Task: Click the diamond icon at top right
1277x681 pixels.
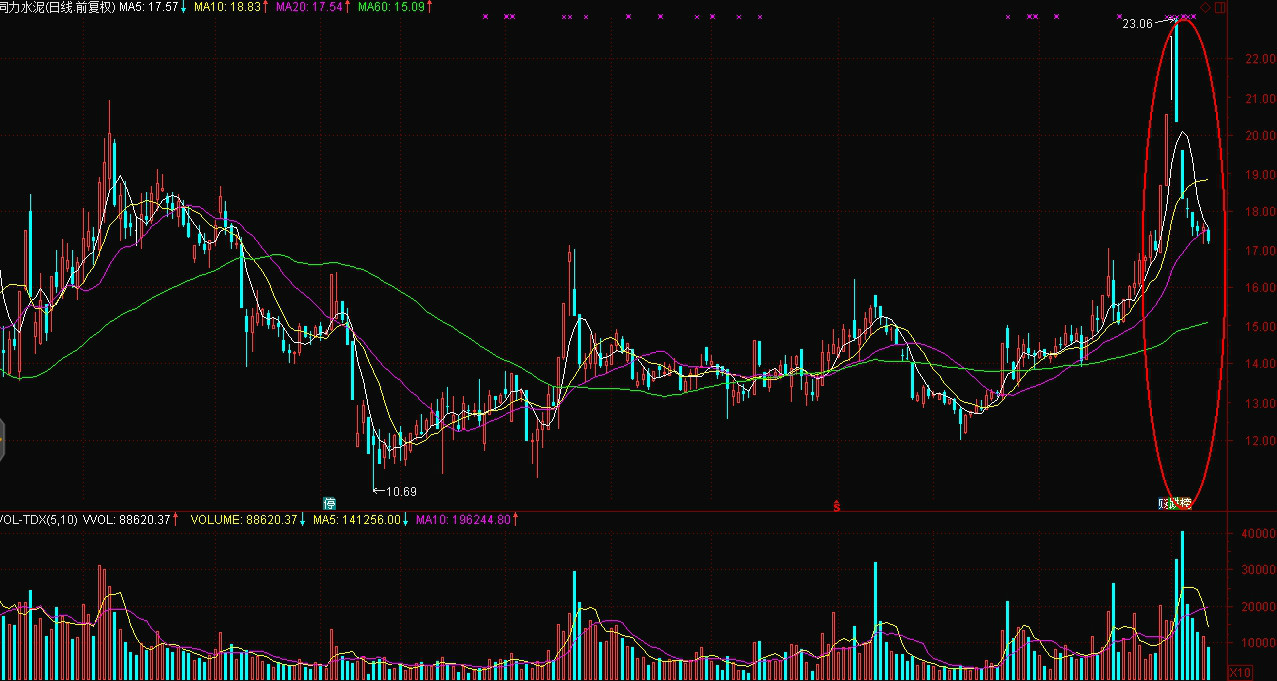Action: point(1205,7)
